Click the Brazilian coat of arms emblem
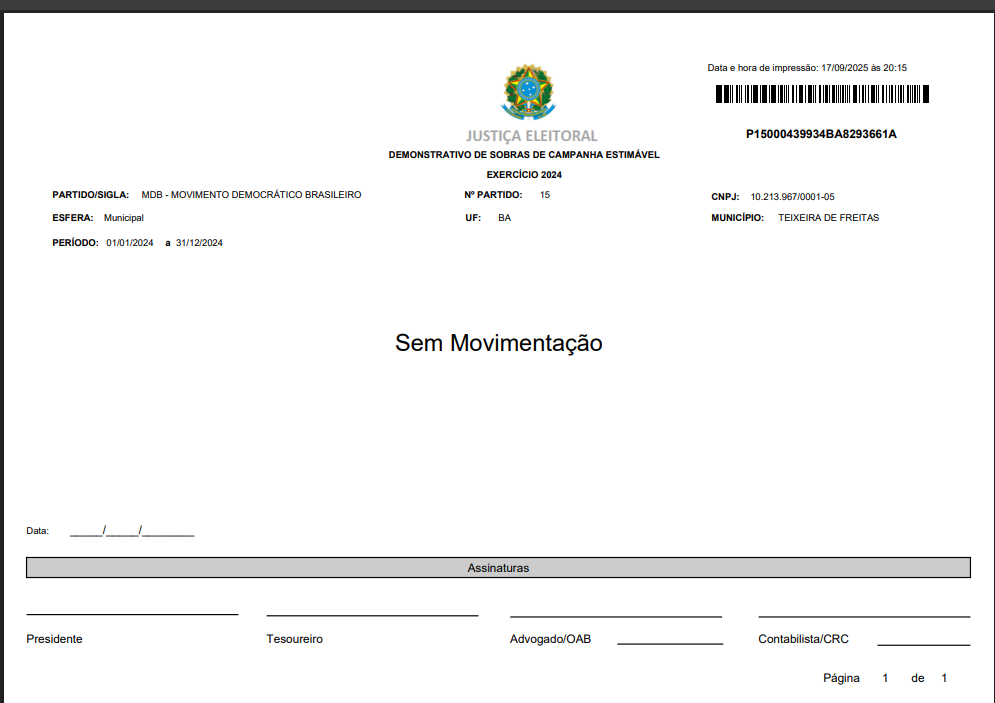 click(x=530, y=92)
